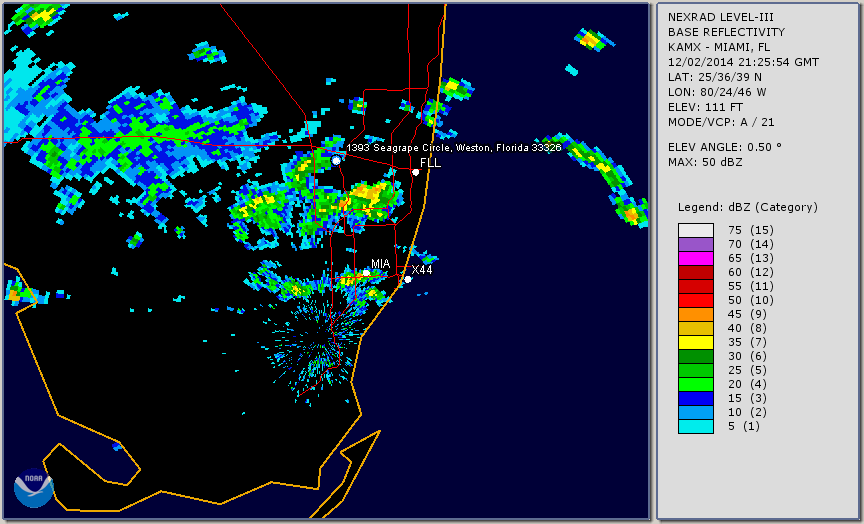Select the 25 dBZ green legend swatch
This screenshot has height=524, width=864.
[696, 370]
